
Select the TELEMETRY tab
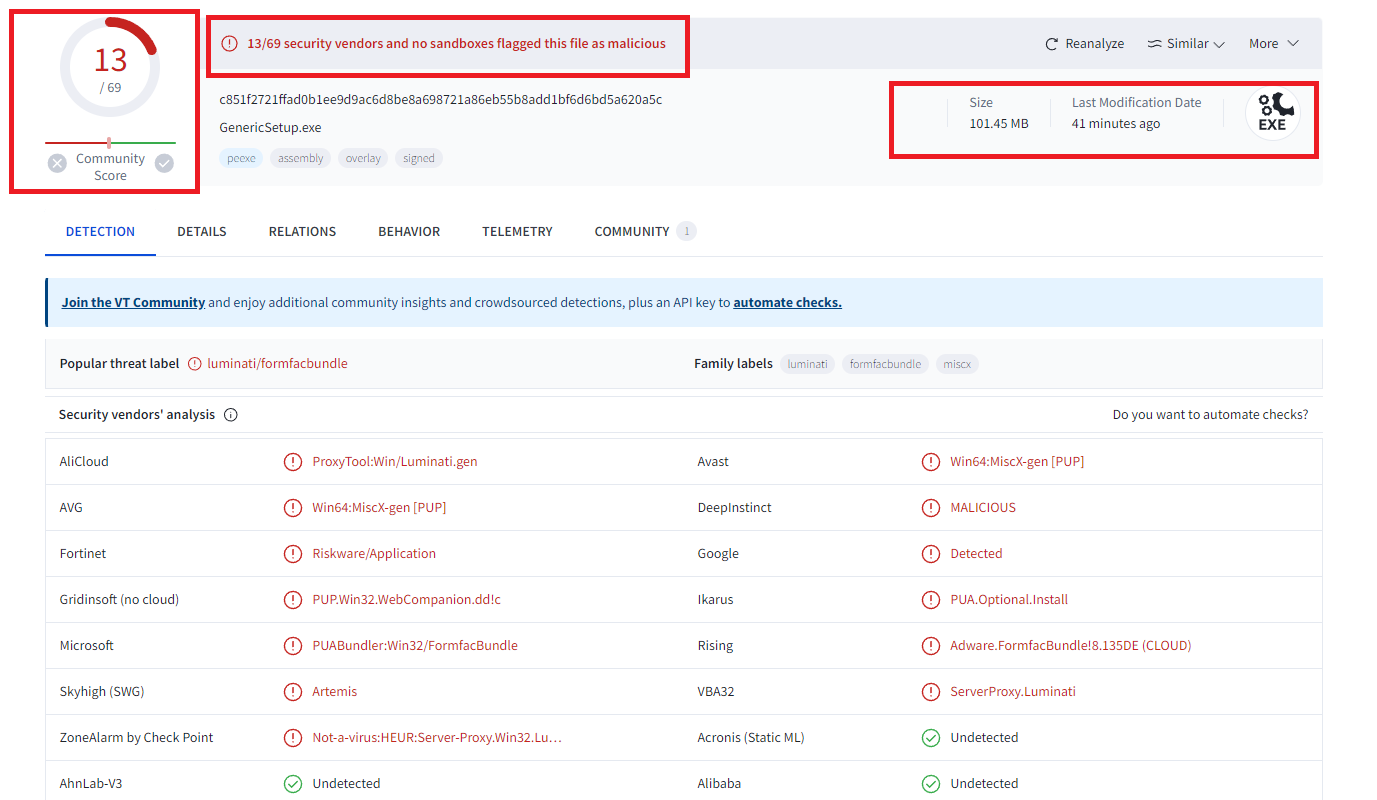tap(517, 232)
